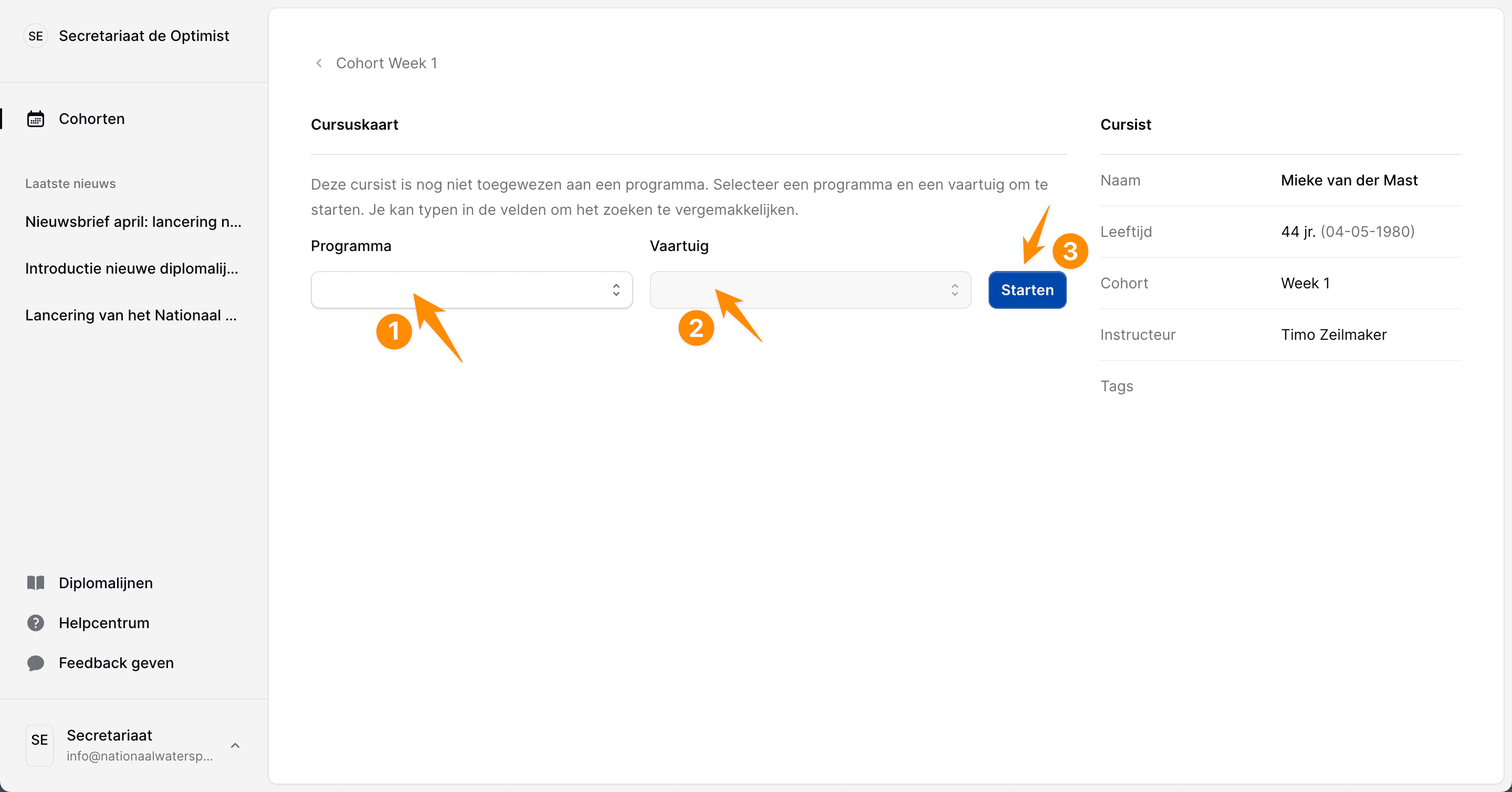Click the Vaartuig dropdown arrows
Viewport: 1512px width, 792px height.
pos(954,289)
